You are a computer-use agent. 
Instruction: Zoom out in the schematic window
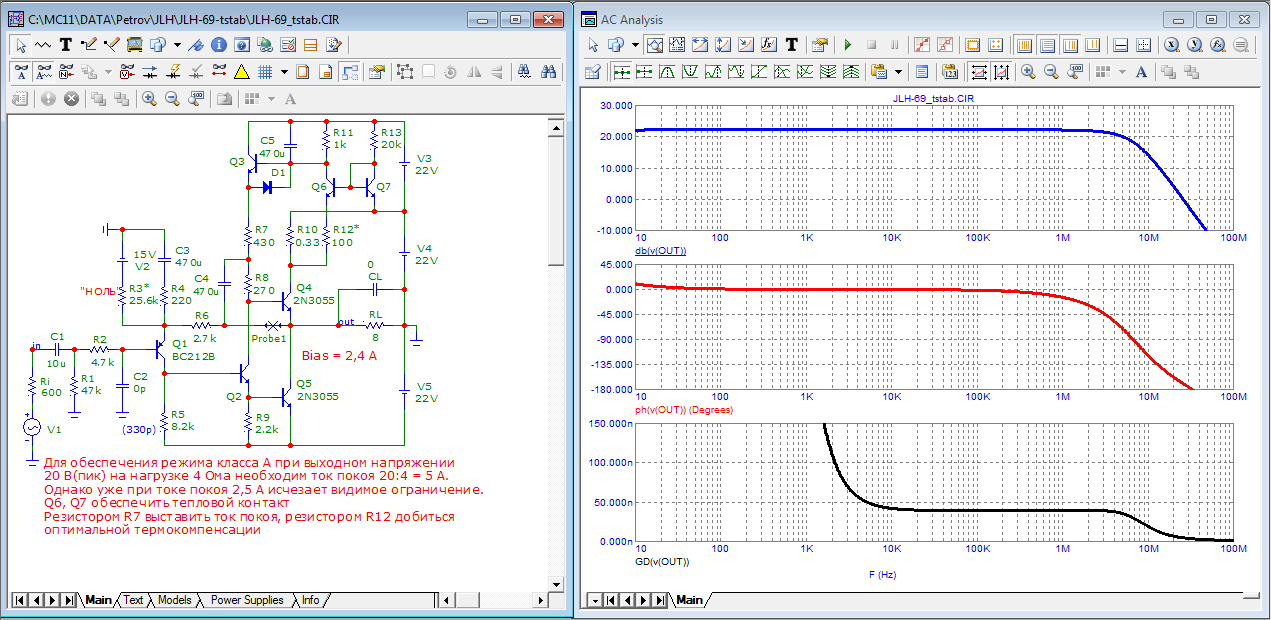tap(172, 99)
